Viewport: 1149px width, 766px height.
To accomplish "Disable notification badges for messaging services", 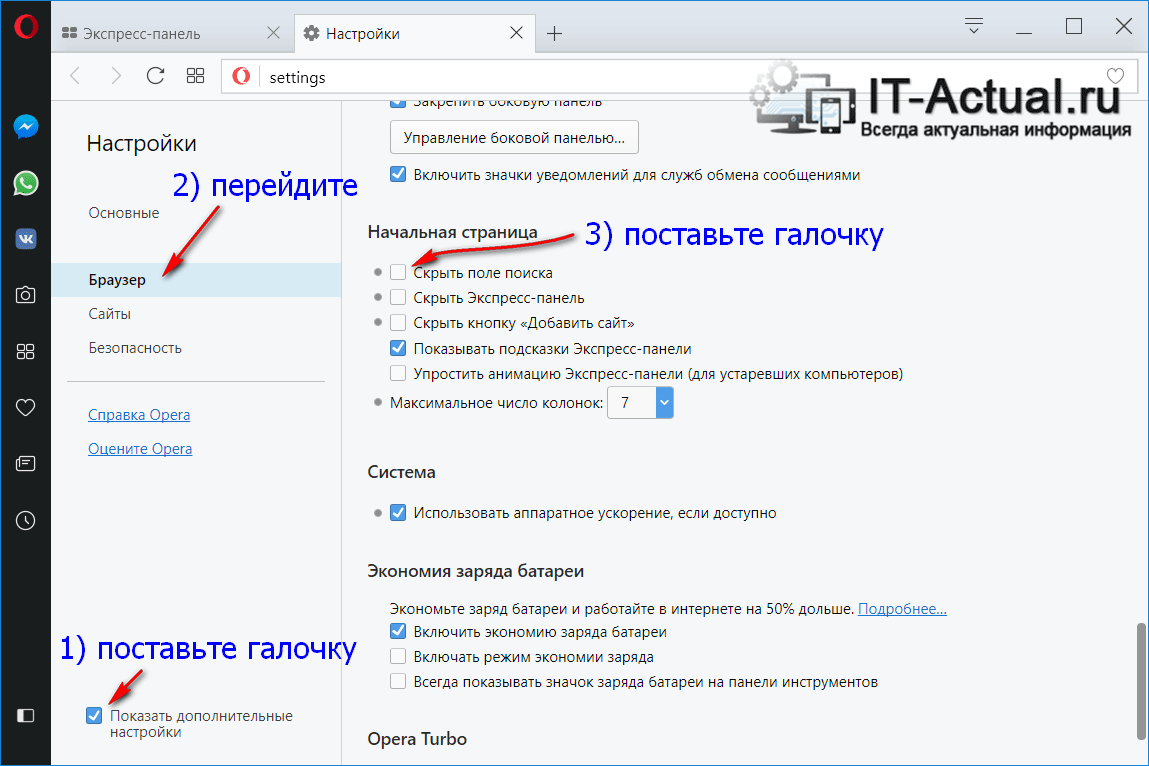I will point(398,174).
